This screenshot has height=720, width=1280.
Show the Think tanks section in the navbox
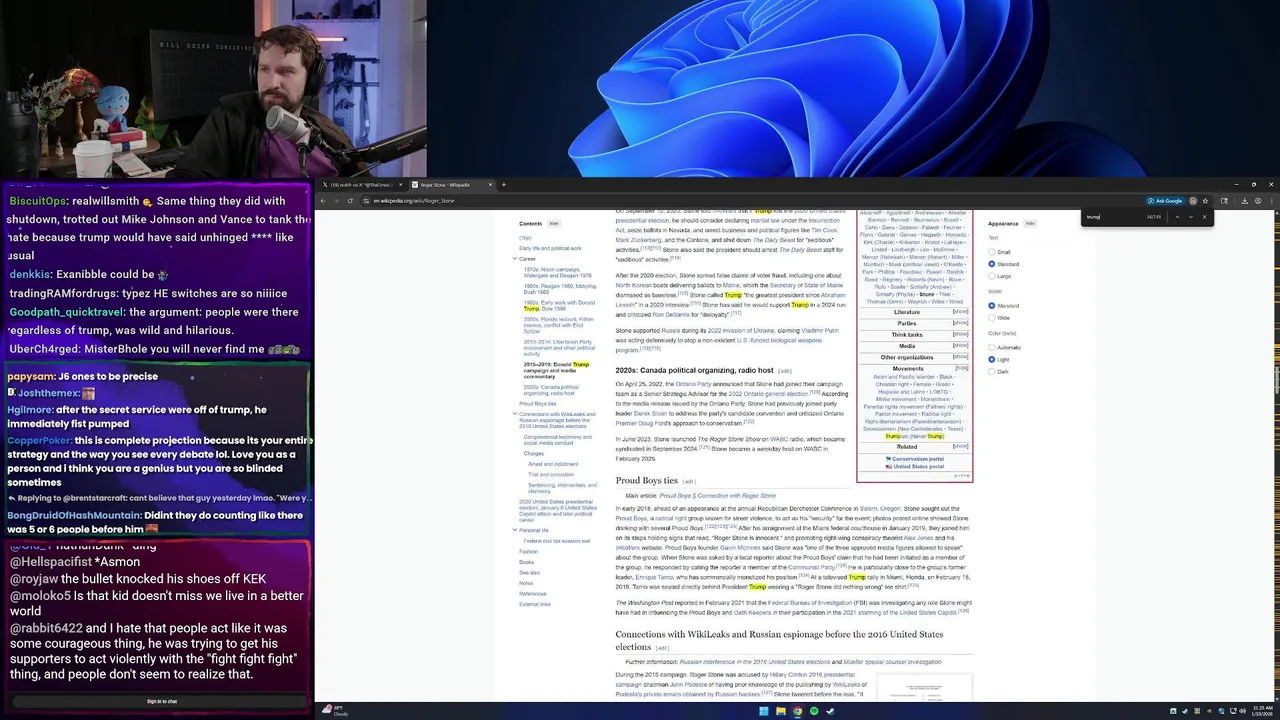coord(960,335)
